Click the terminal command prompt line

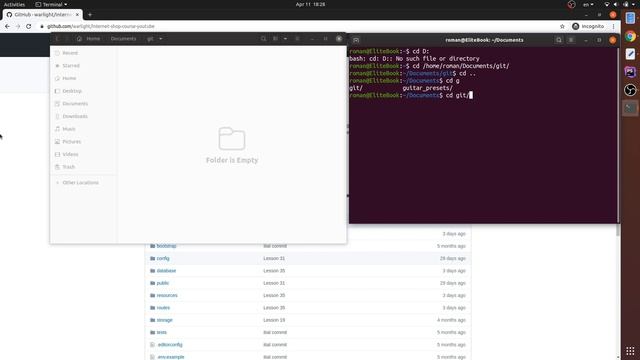pos(411,95)
